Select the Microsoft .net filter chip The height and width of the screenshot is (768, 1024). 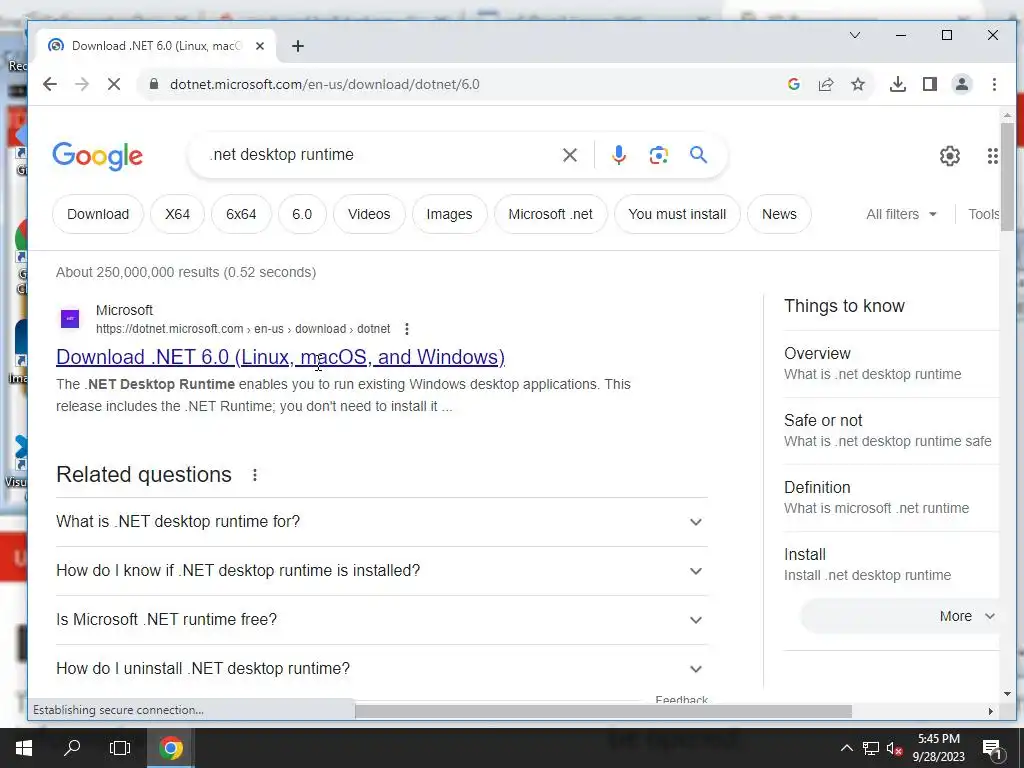click(551, 214)
